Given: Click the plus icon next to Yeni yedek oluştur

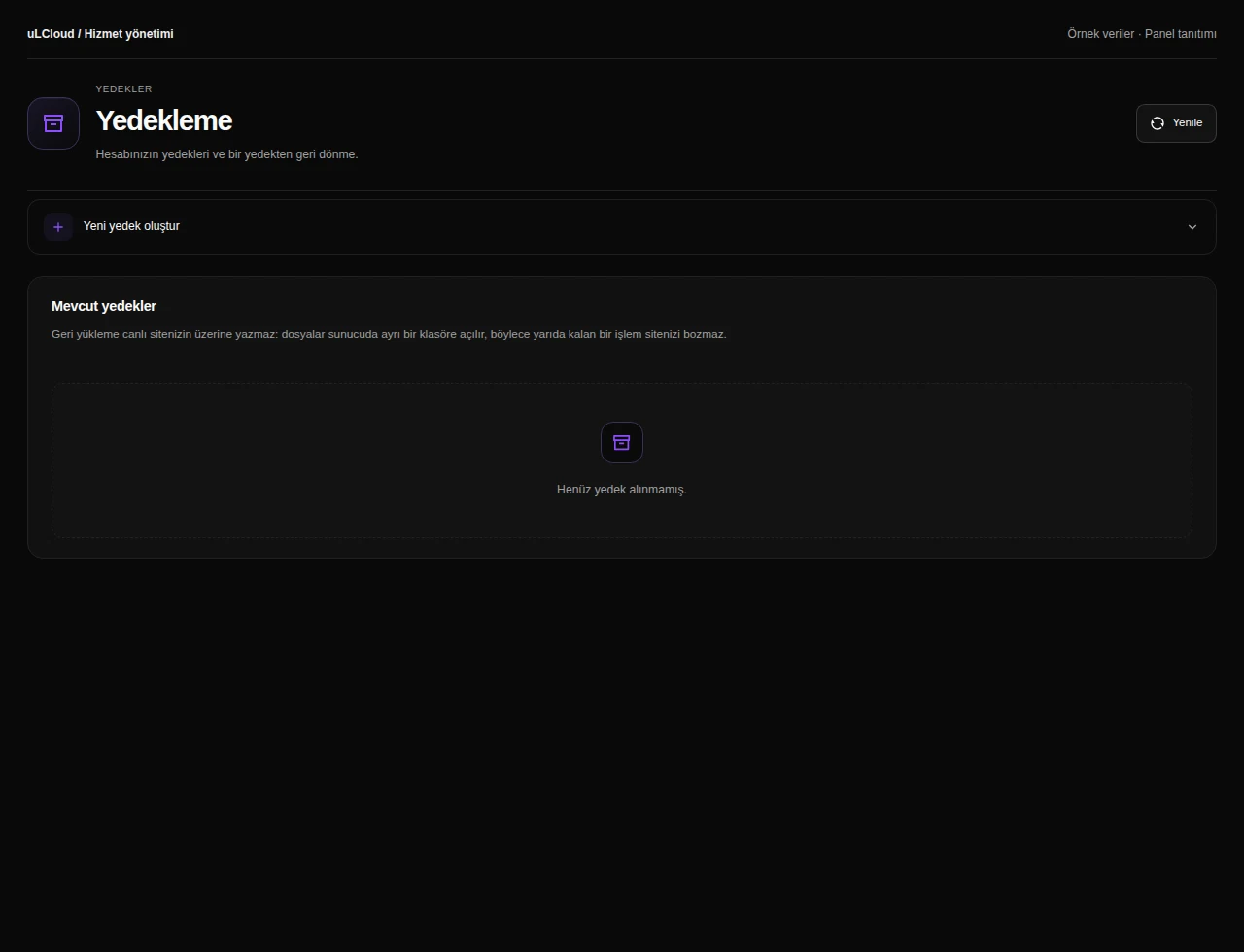Looking at the screenshot, I should 58,226.
